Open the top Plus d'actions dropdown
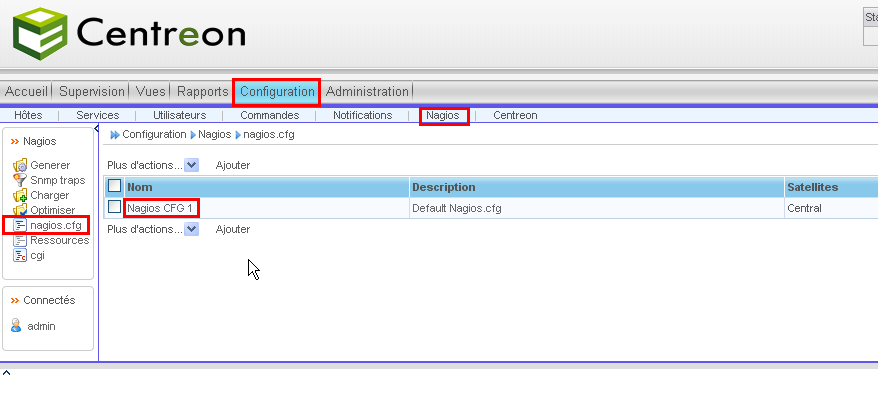Image resolution: width=878 pixels, height=399 pixels. (192, 165)
